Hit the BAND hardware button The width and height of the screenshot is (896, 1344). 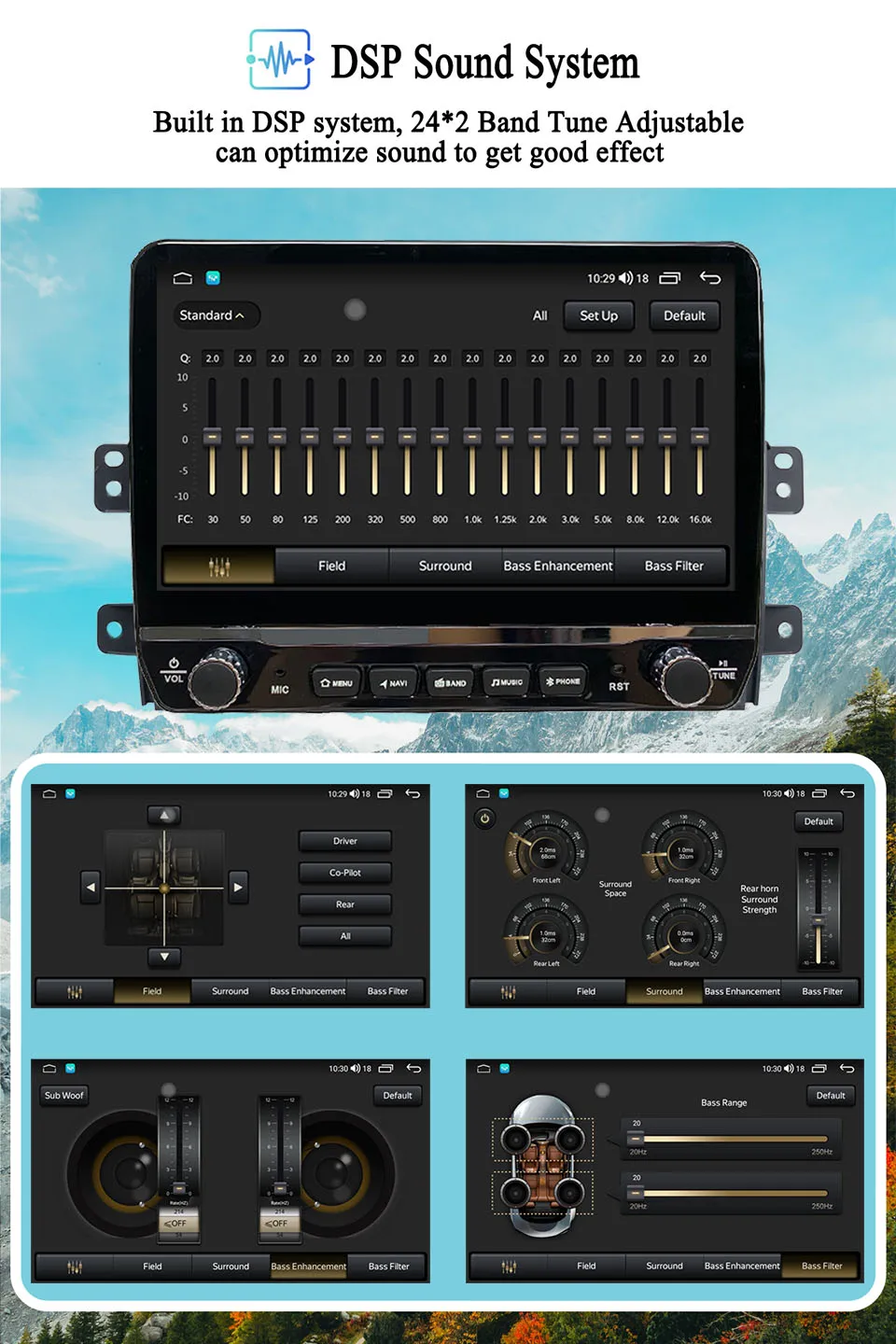[450, 683]
